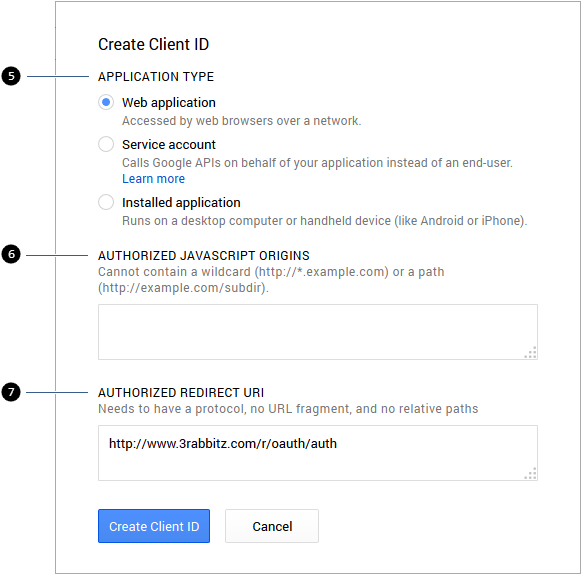Click the APPLICATION TYPE section heading

(156, 77)
